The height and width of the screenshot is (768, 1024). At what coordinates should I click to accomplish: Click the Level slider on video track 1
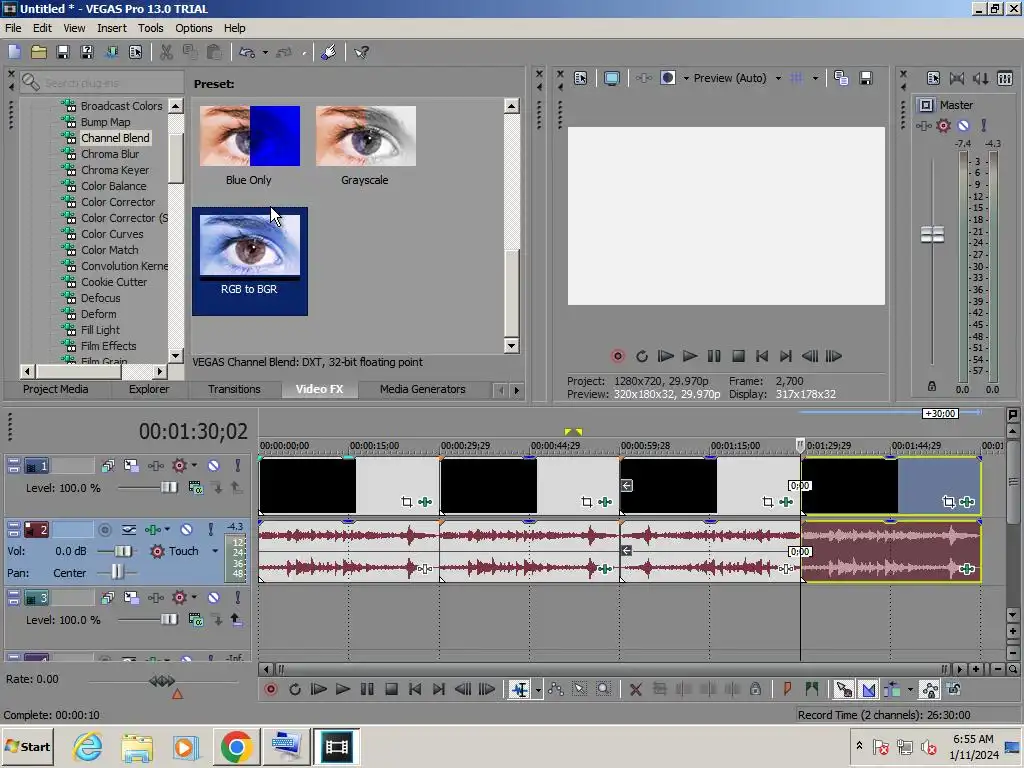click(x=168, y=488)
